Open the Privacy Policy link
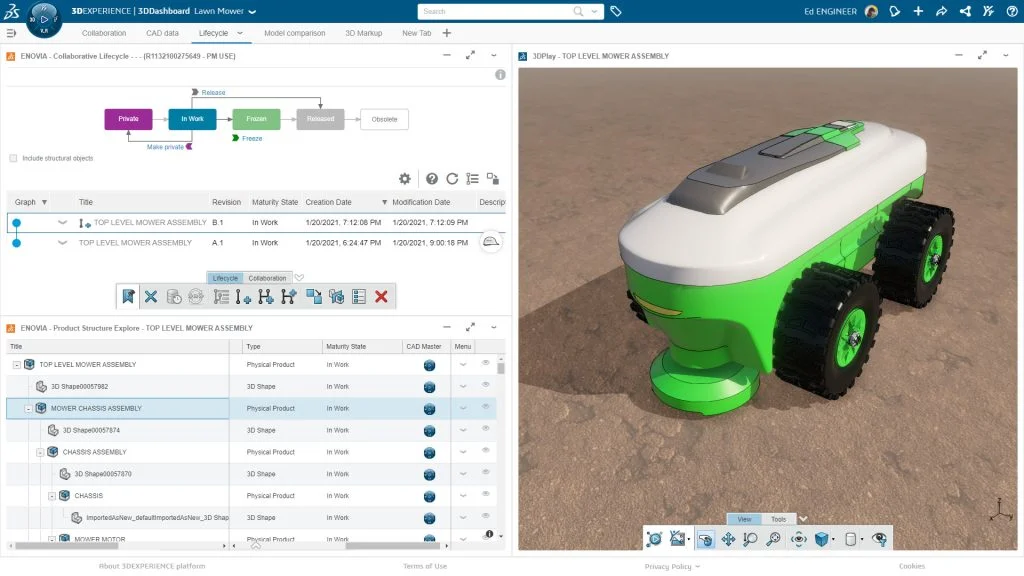 click(x=667, y=565)
